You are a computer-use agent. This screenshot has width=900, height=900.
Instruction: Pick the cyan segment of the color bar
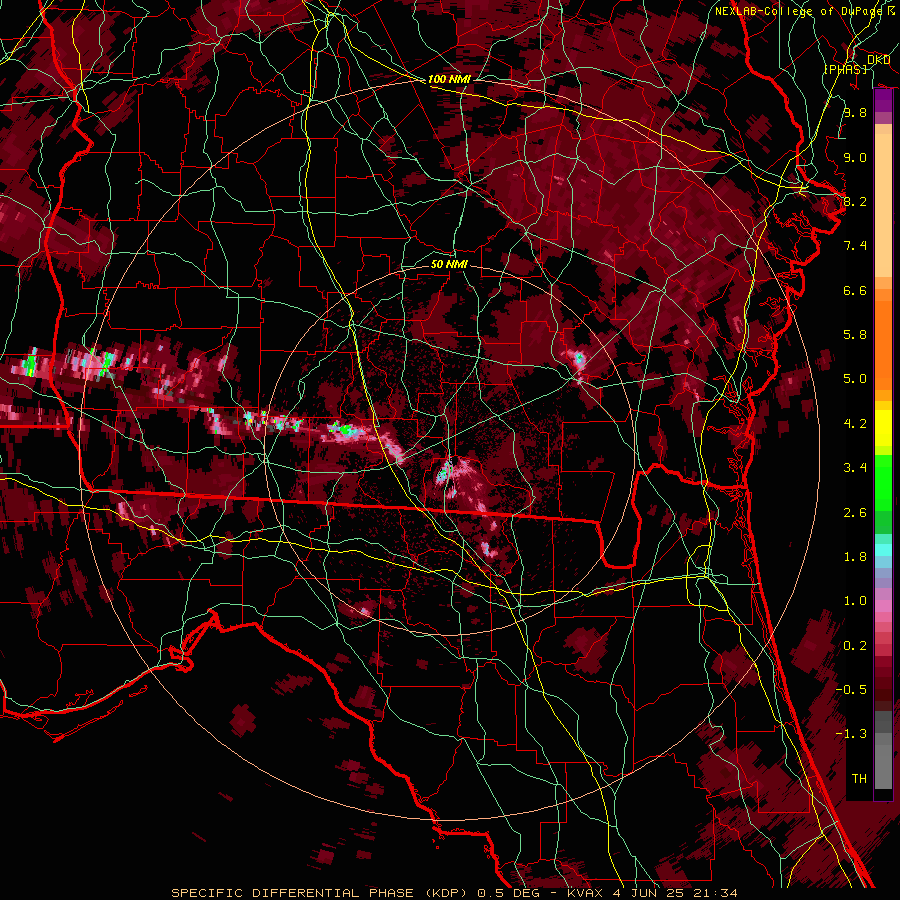pyautogui.click(x=883, y=550)
